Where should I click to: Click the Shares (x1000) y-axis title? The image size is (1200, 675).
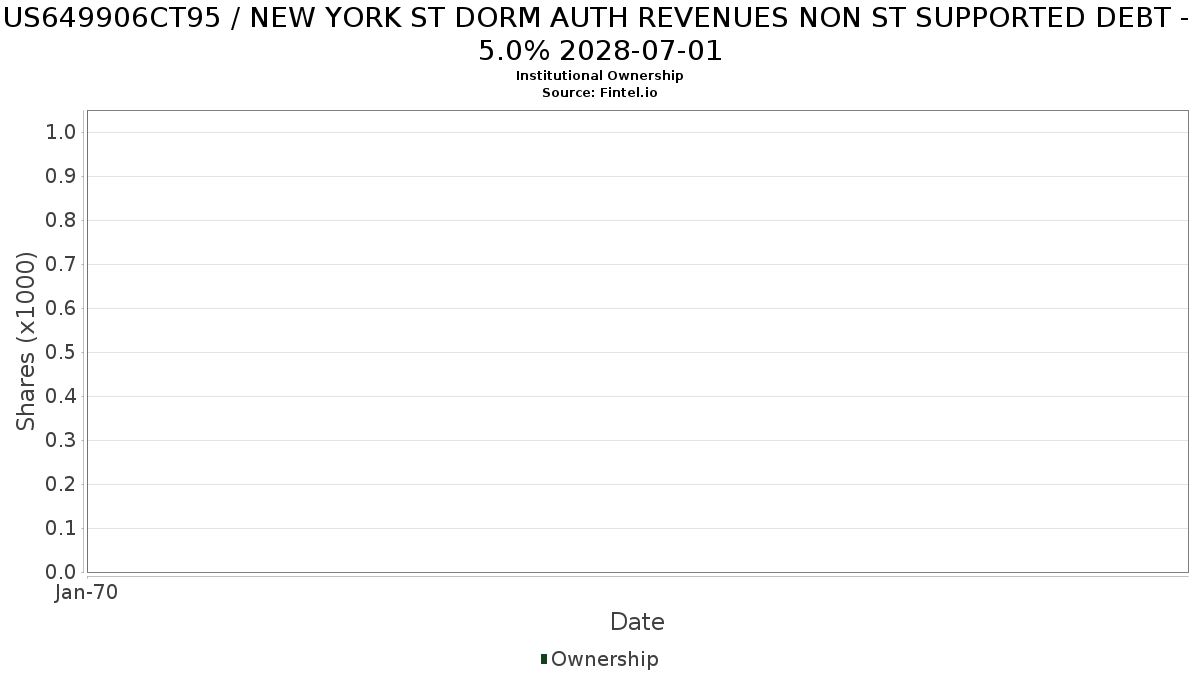[x=26, y=342]
